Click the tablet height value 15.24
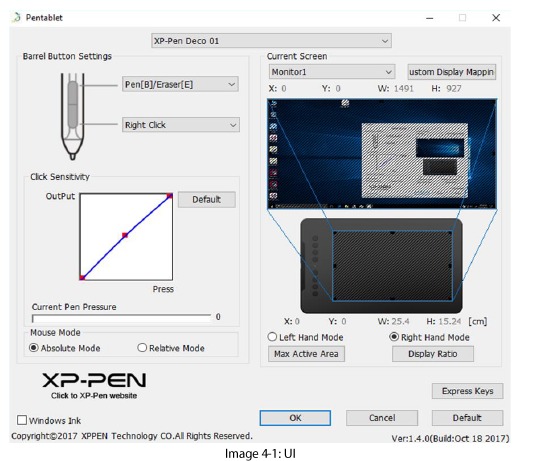Image resolution: width=533 pixels, height=461 pixels. 449,322
